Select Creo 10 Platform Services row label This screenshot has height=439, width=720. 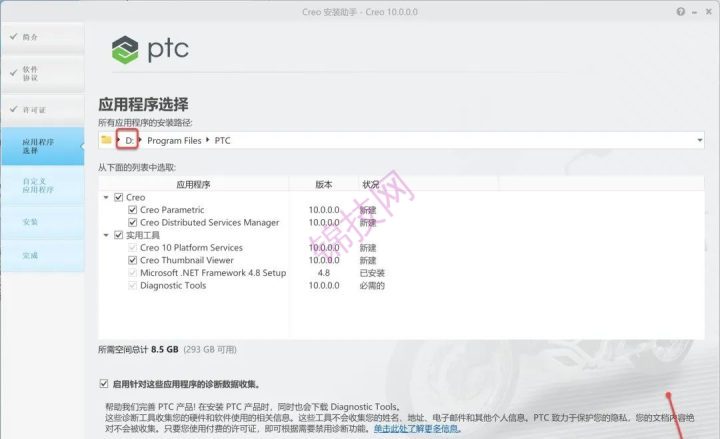[x=191, y=248]
